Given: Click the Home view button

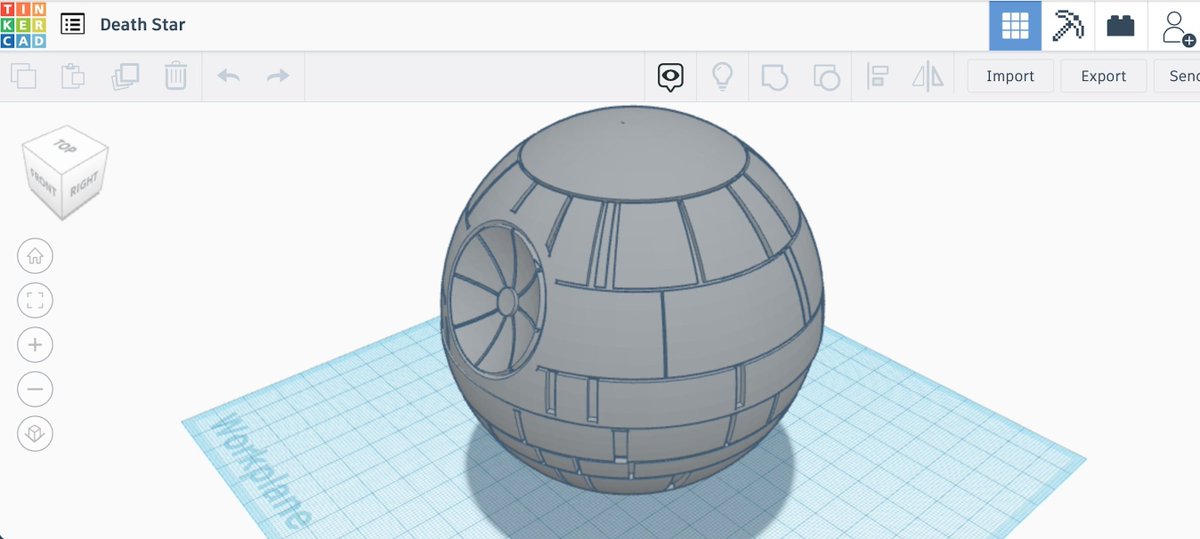Looking at the screenshot, I should pos(35,256).
